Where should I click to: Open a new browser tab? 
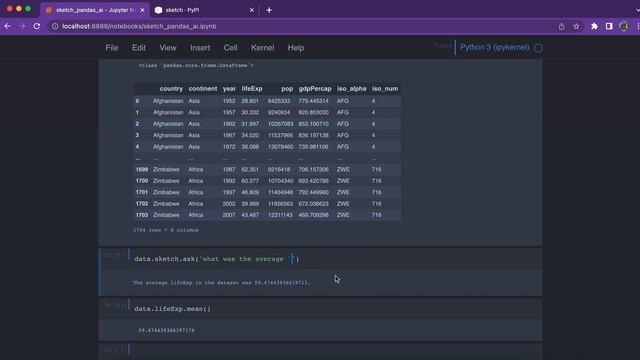[x=269, y=10]
